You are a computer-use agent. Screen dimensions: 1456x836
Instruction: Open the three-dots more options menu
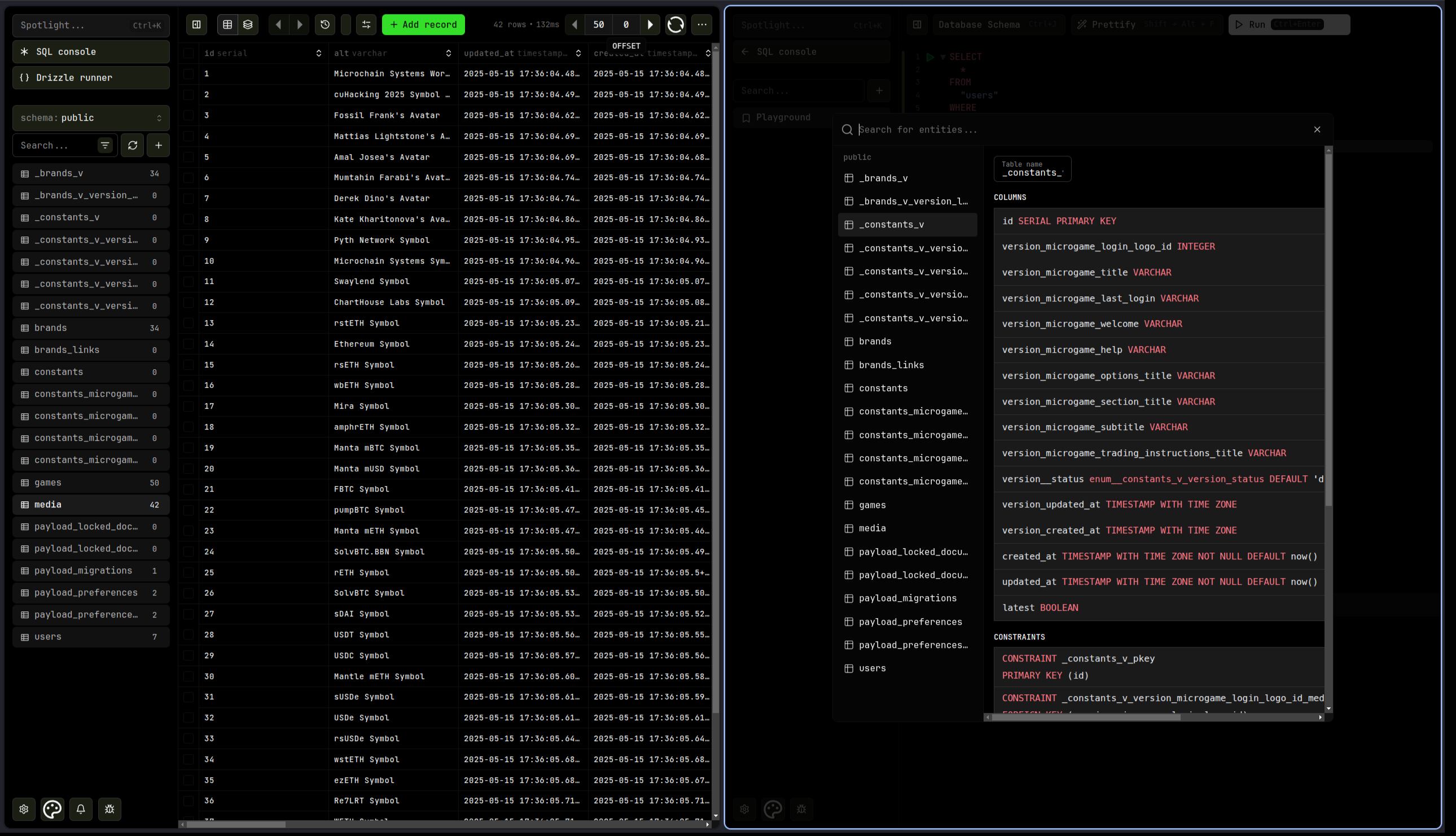(702, 25)
